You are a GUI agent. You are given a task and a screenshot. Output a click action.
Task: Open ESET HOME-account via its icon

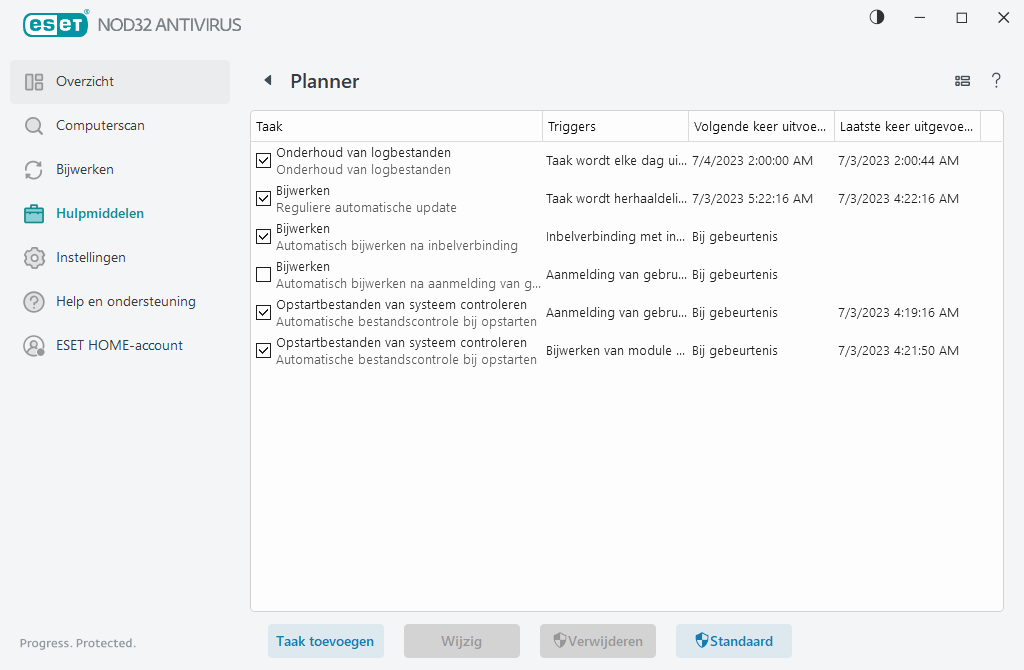pyautogui.click(x=34, y=345)
